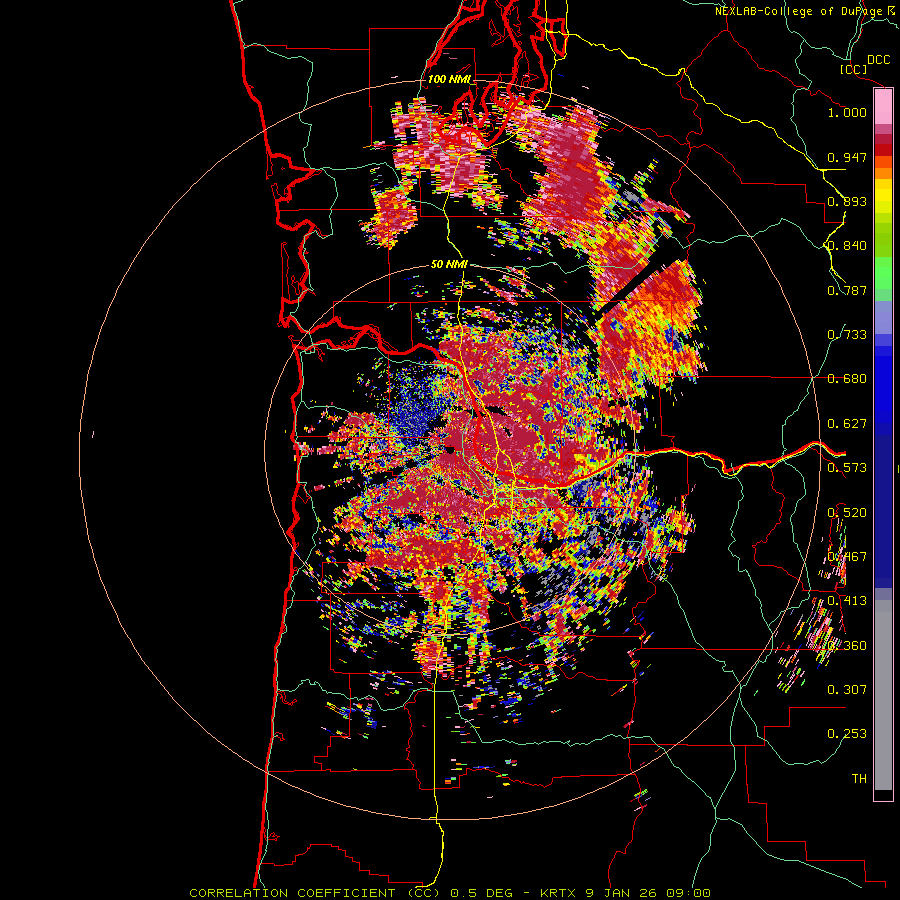Select the 0.307 scale value

point(847,690)
